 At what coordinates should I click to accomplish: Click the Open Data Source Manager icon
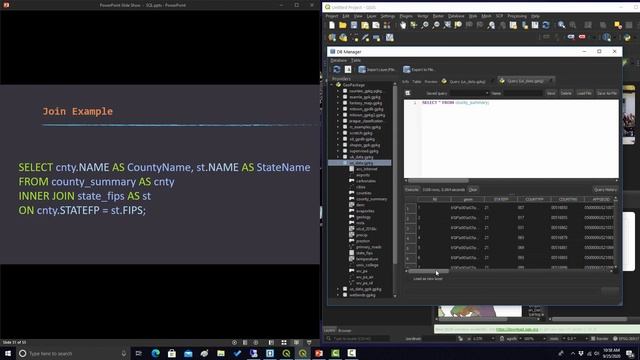(332, 38)
